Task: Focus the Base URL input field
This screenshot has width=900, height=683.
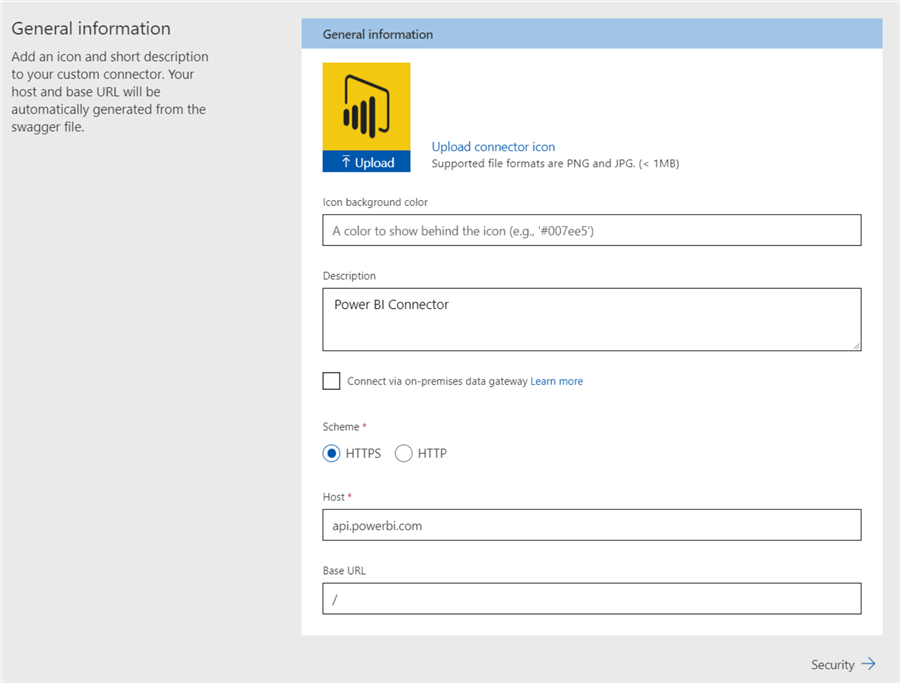Action: click(x=592, y=599)
